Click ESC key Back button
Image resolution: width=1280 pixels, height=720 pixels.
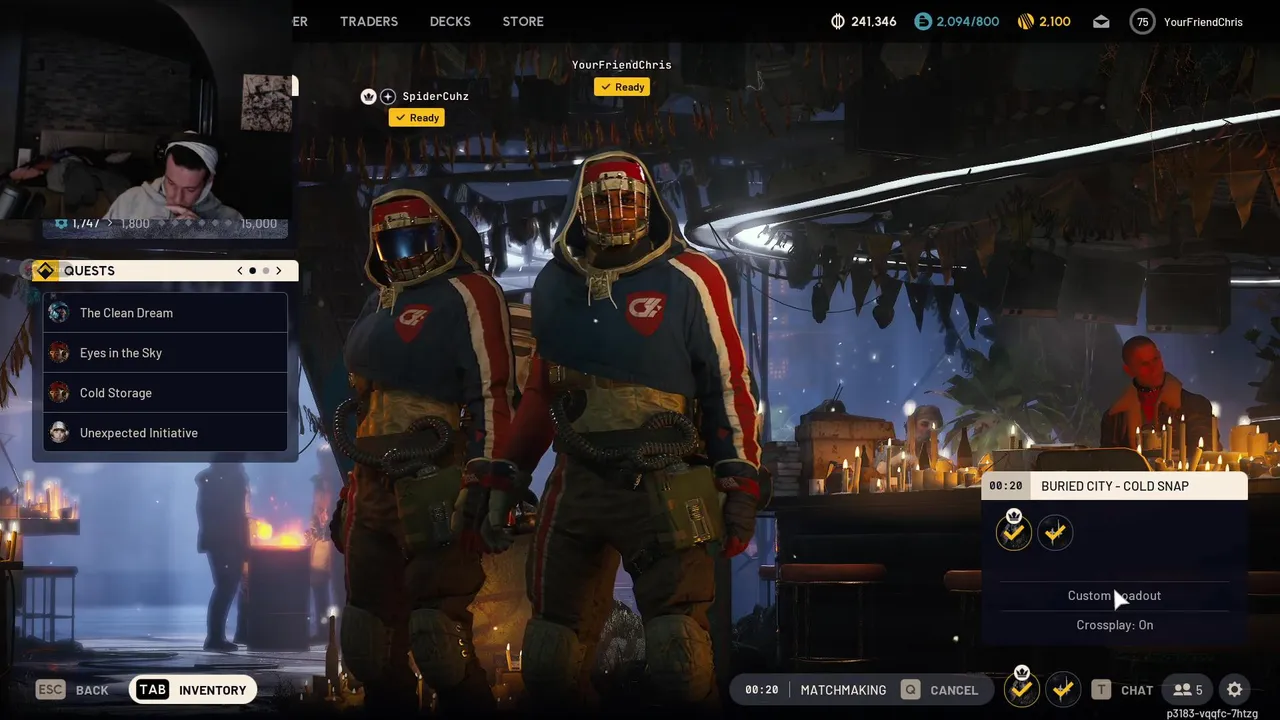tap(72, 690)
